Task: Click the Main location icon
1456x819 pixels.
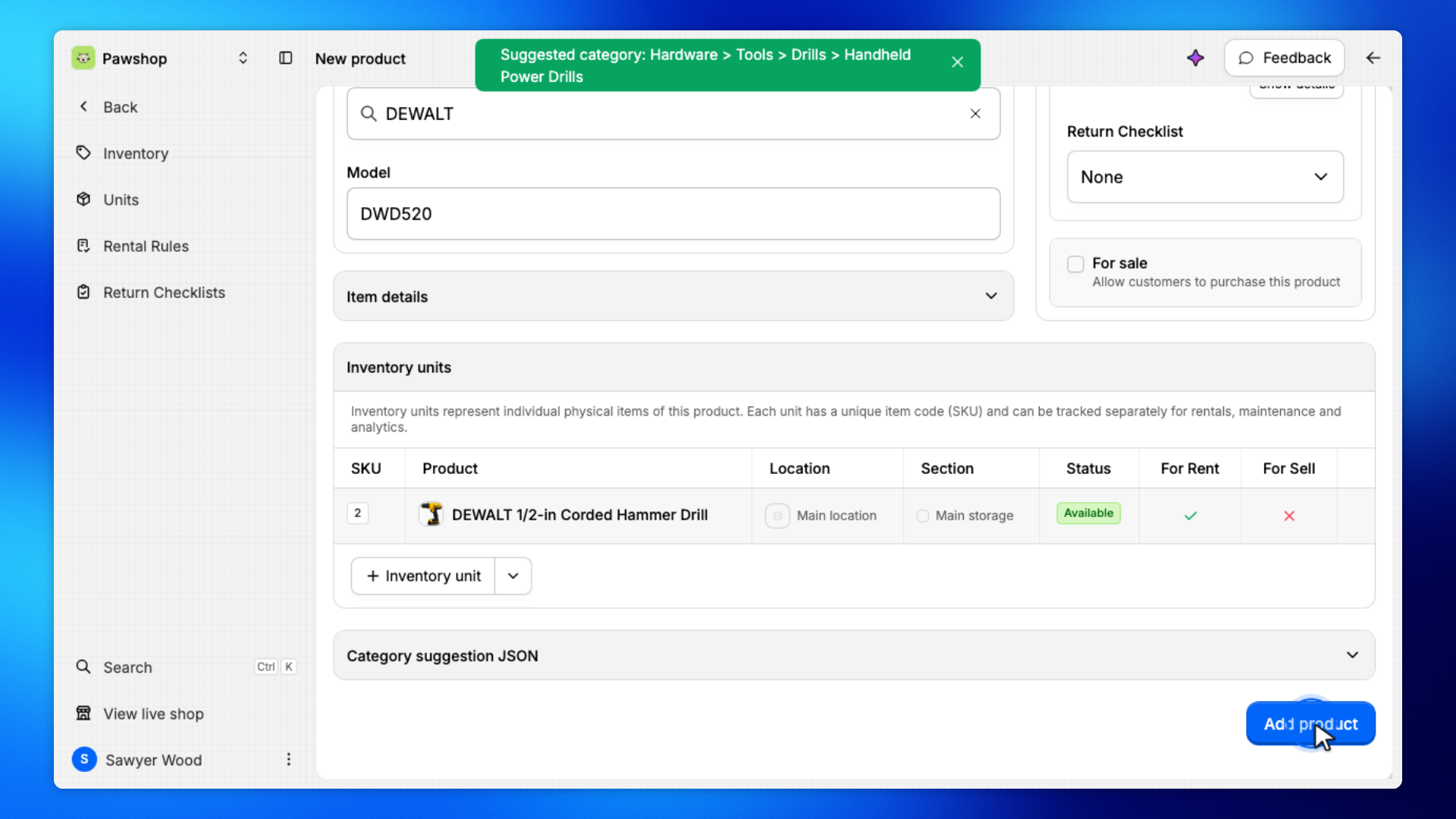Action: click(777, 516)
